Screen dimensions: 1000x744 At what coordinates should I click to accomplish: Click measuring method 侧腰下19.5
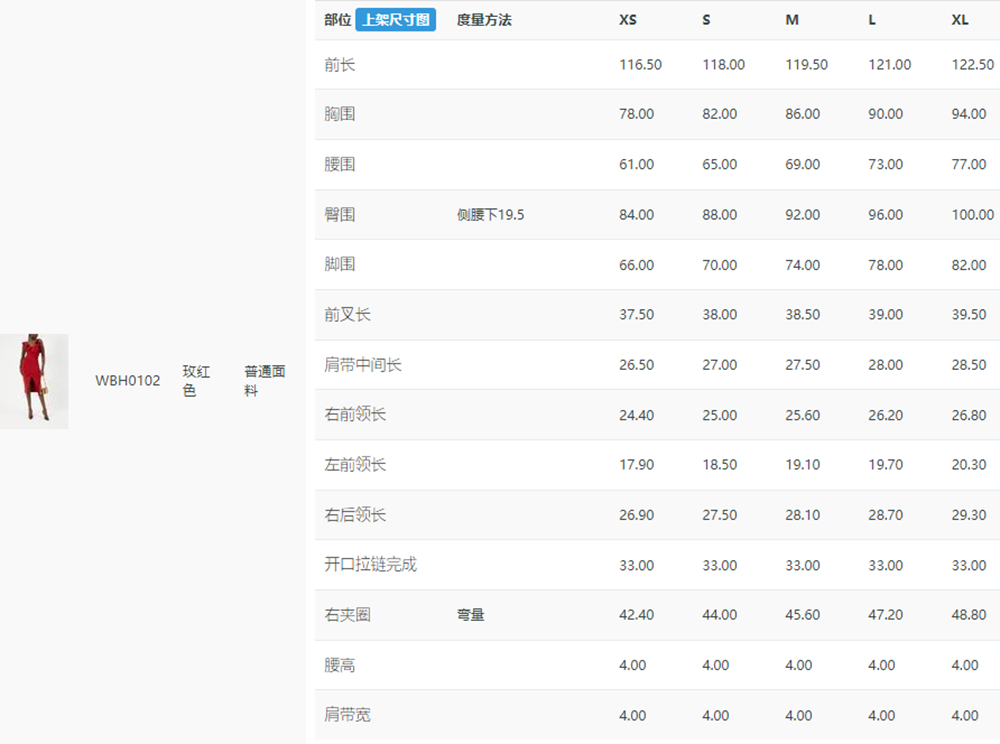pos(490,215)
